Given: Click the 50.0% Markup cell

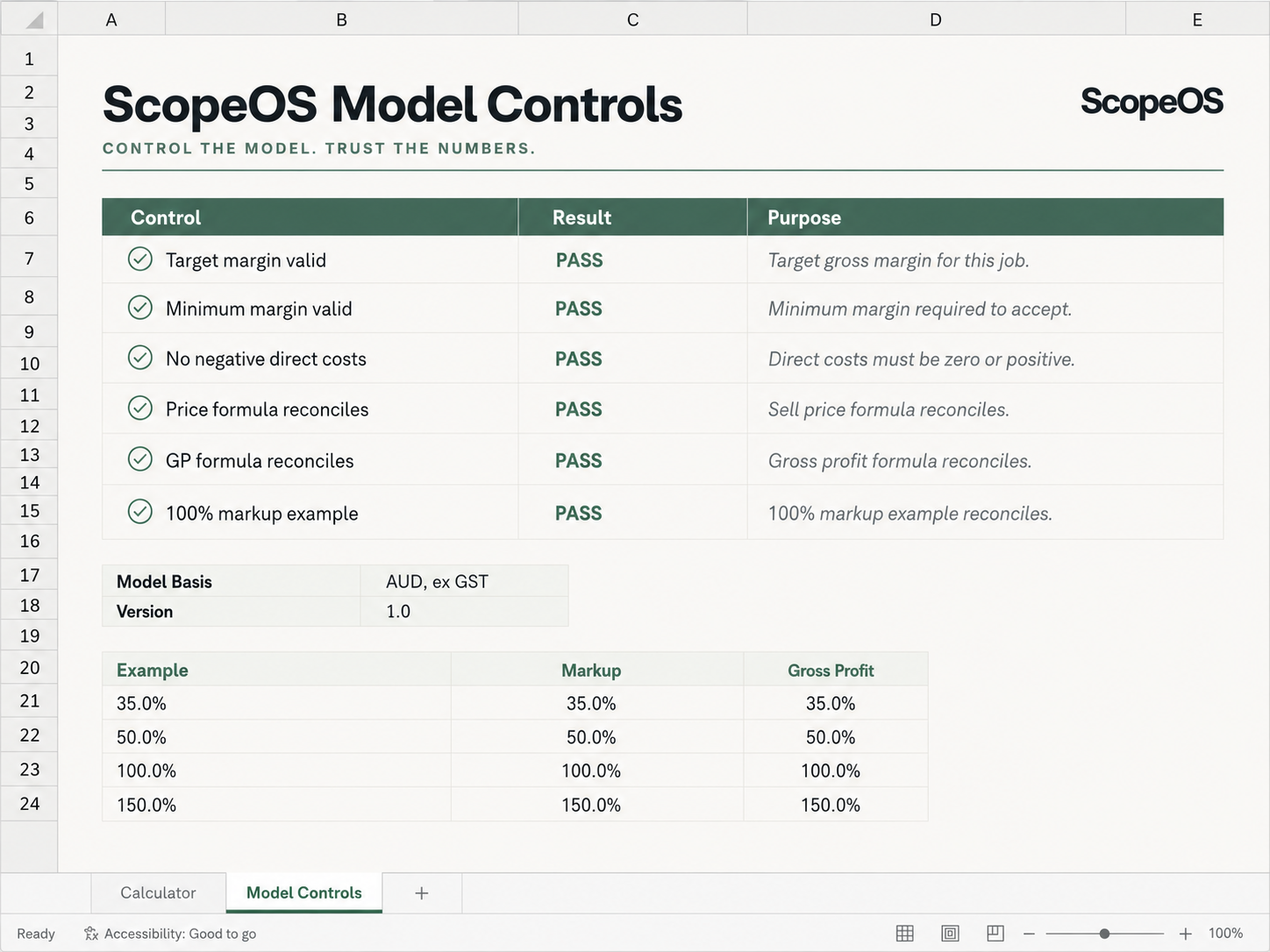Looking at the screenshot, I should click(597, 737).
